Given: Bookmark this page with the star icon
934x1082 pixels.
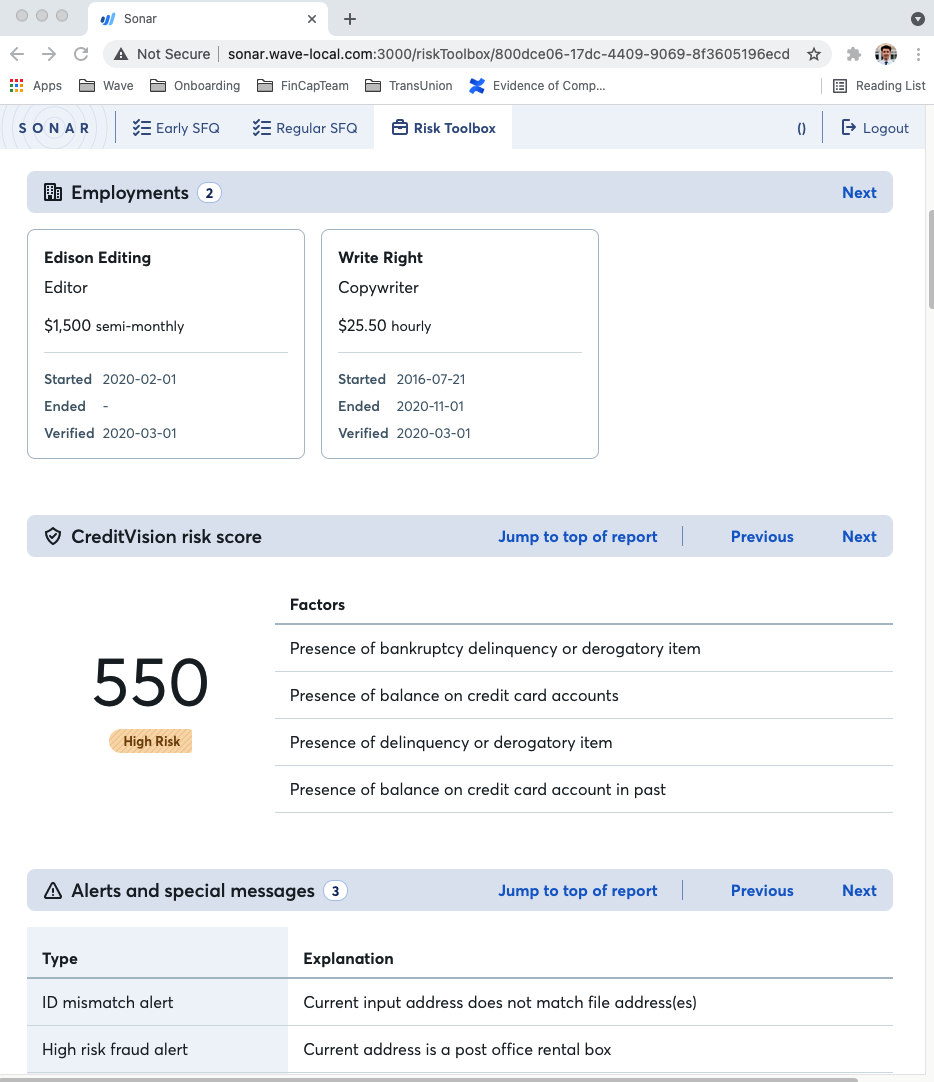Looking at the screenshot, I should pos(814,54).
